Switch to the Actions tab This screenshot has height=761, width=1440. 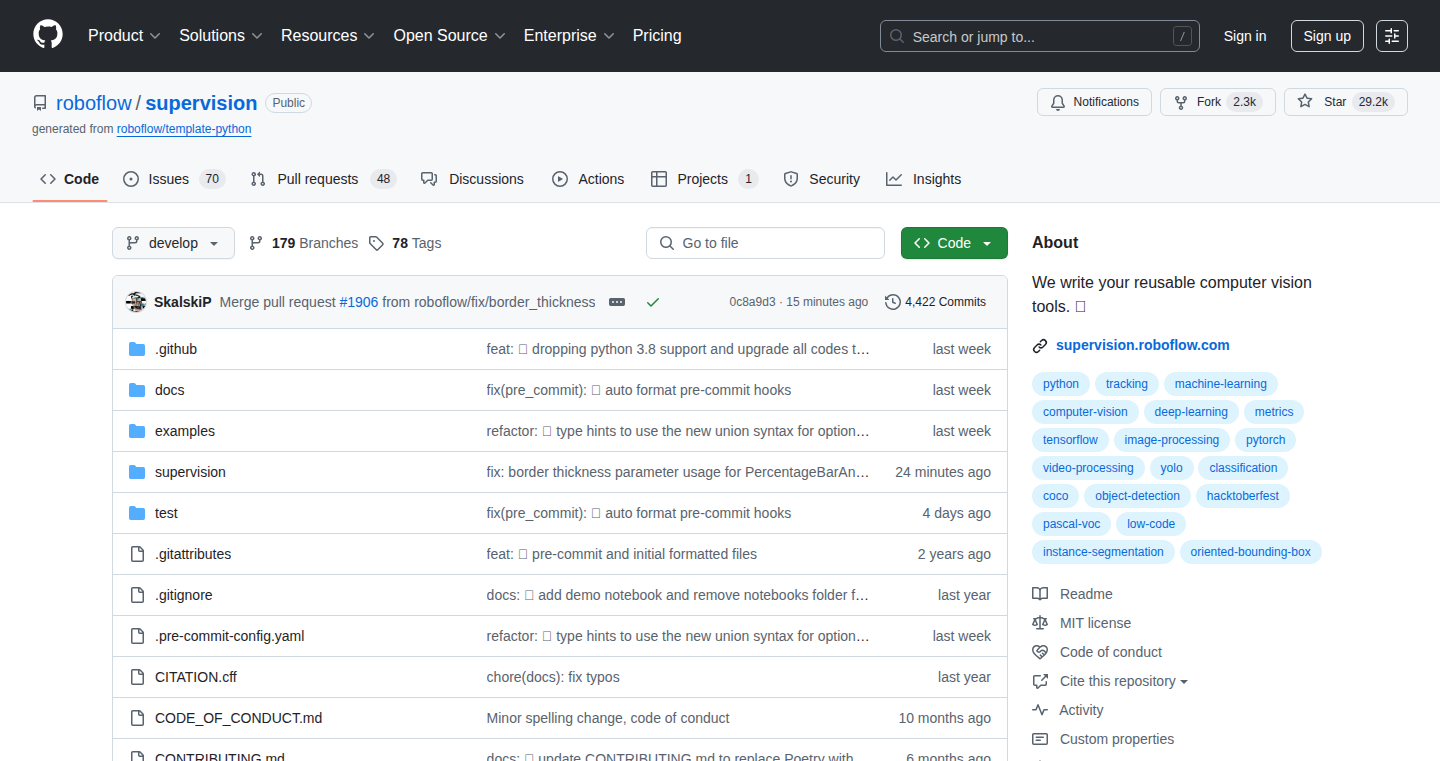coord(588,179)
